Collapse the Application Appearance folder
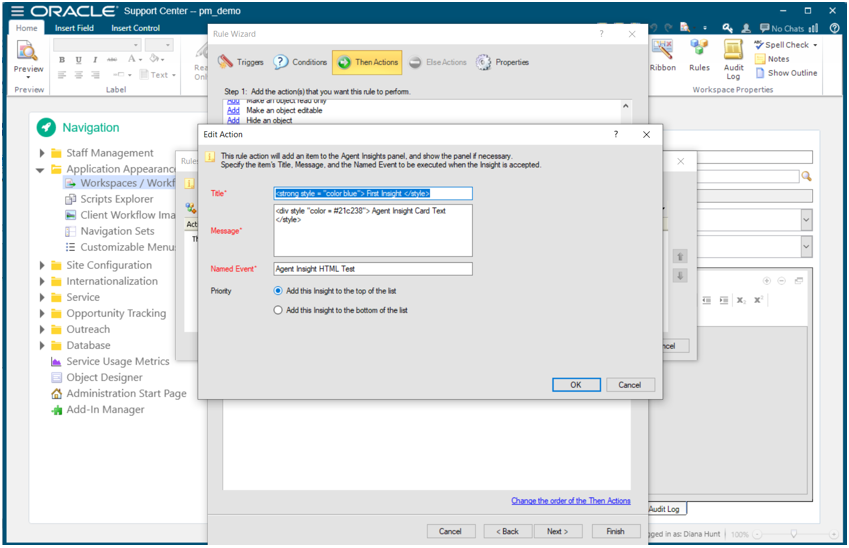 point(40,169)
